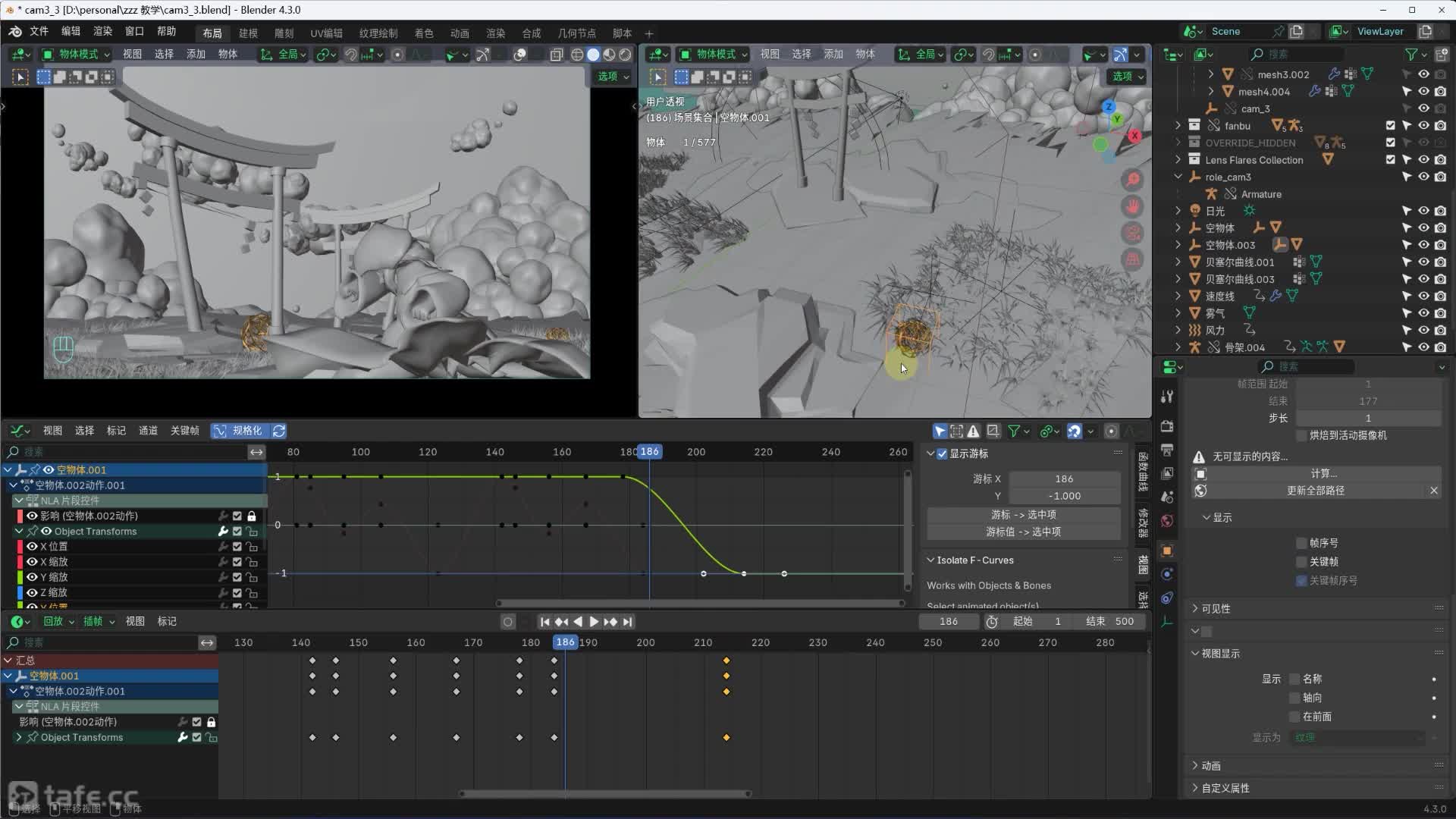The height and width of the screenshot is (819, 1456).
Task: Enable rendered viewport shading in left viewport
Action: click(x=625, y=55)
